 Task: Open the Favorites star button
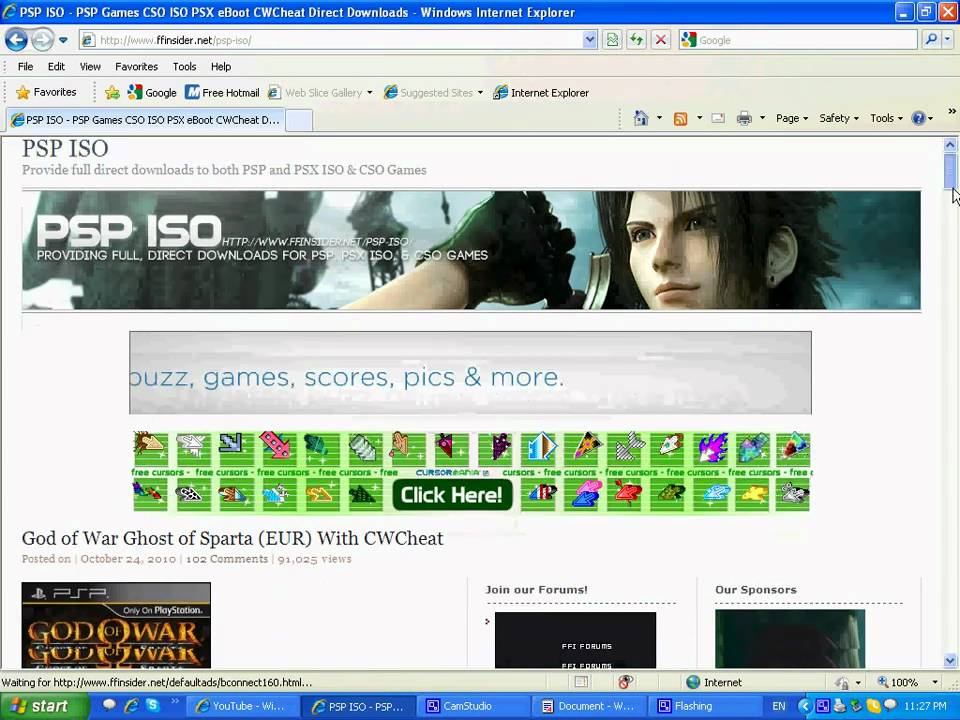click(47, 92)
